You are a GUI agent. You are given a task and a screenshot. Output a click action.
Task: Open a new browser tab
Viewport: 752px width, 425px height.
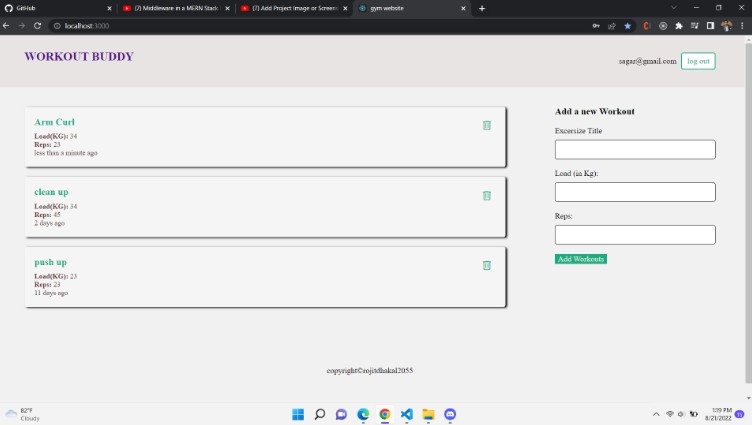coord(481,8)
